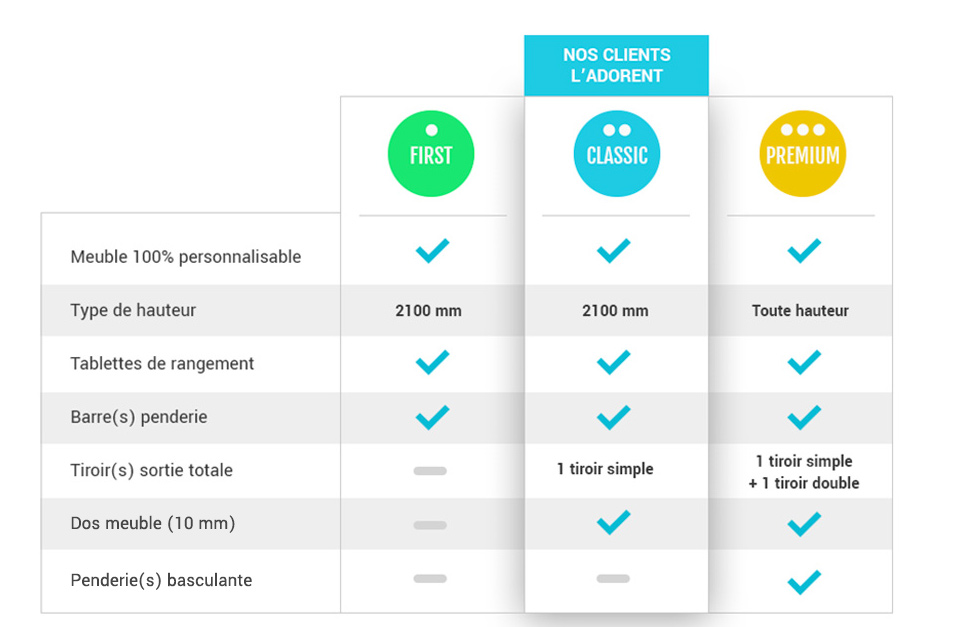
Task: Click the 'Penderie(s) basculante' feature label
Action: pos(161,580)
